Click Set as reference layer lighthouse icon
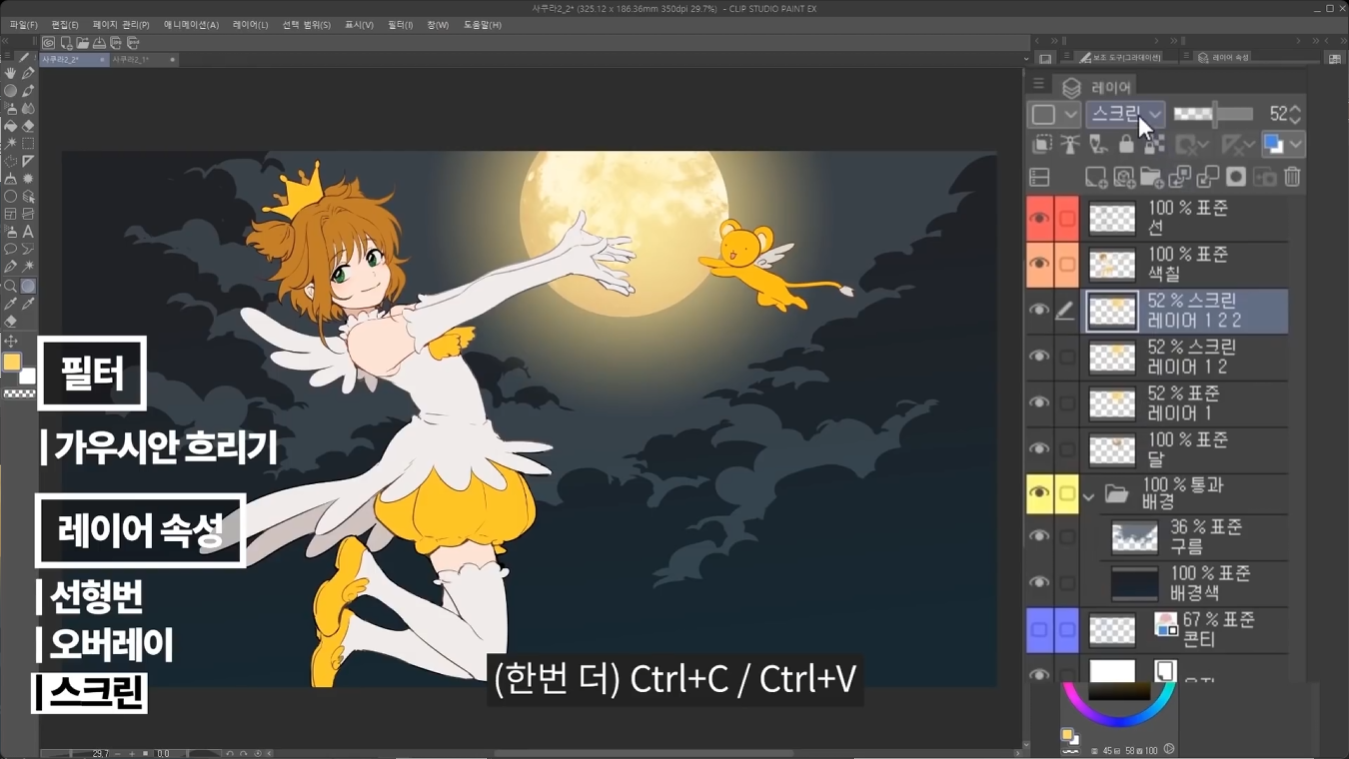 point(1070,145)
